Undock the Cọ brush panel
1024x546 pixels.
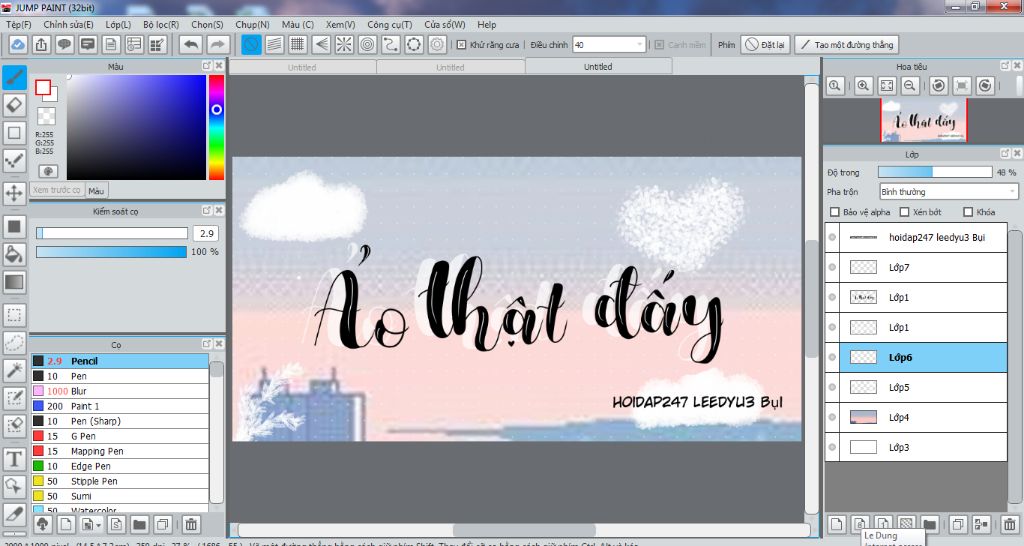(207, 344)
